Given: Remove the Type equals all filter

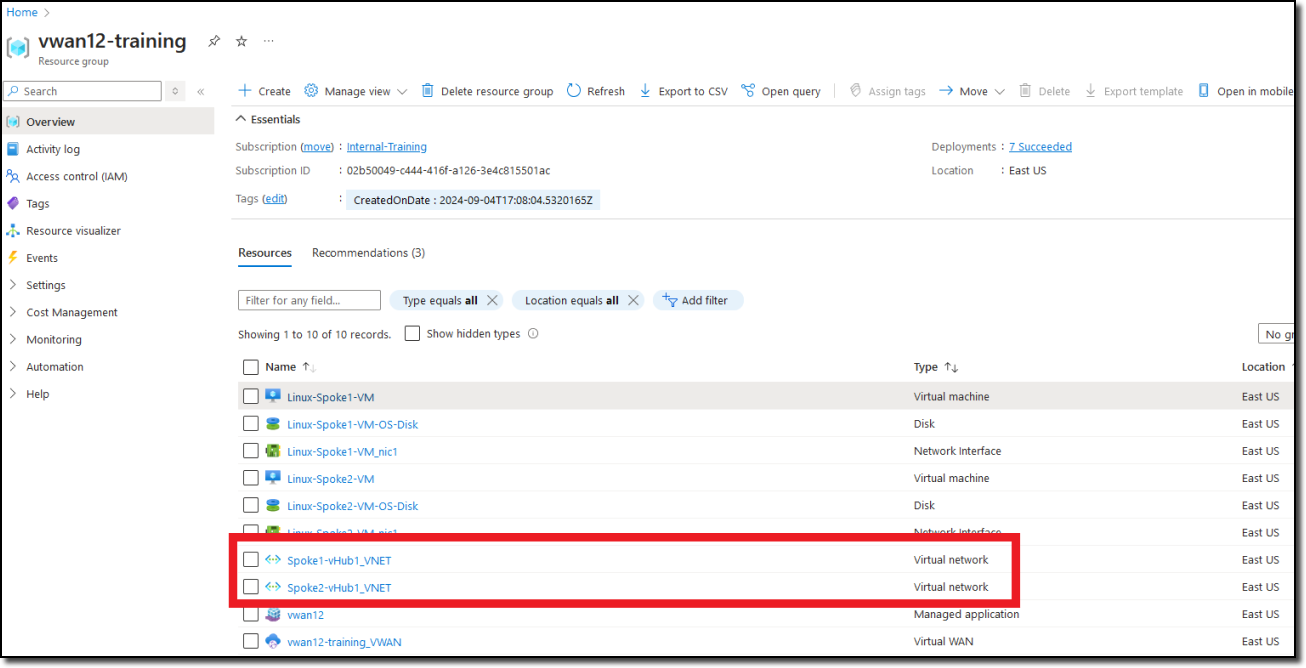Looking at the screenshot, I should pos(492,300).
